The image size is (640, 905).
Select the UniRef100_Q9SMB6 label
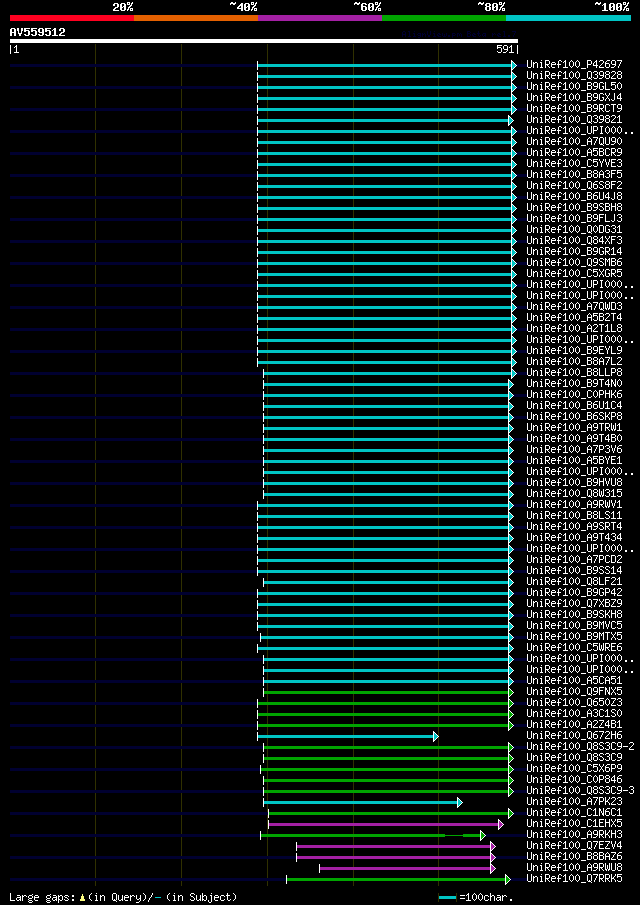[x=574, y=262]
